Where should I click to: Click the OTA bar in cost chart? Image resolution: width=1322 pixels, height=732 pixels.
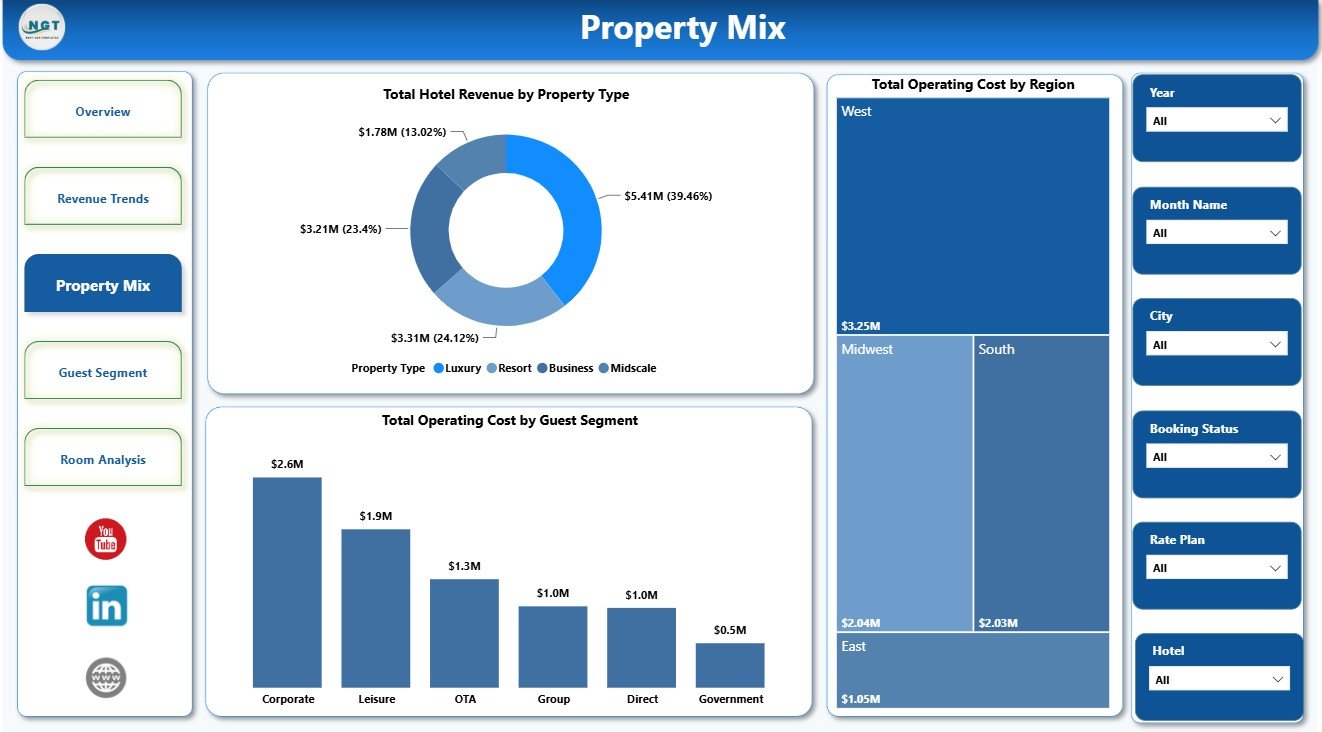(464, 633)
